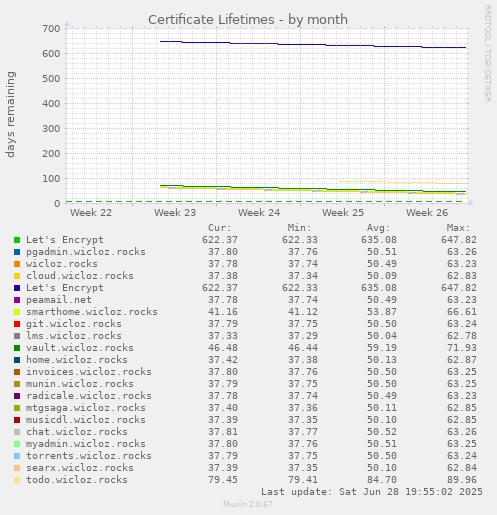Image resolution: width=497 pixels, height=515 pixels.
Task: Click the blue pgadmin.wicloz.rocks legend swatch
Action: pos(17,252)
